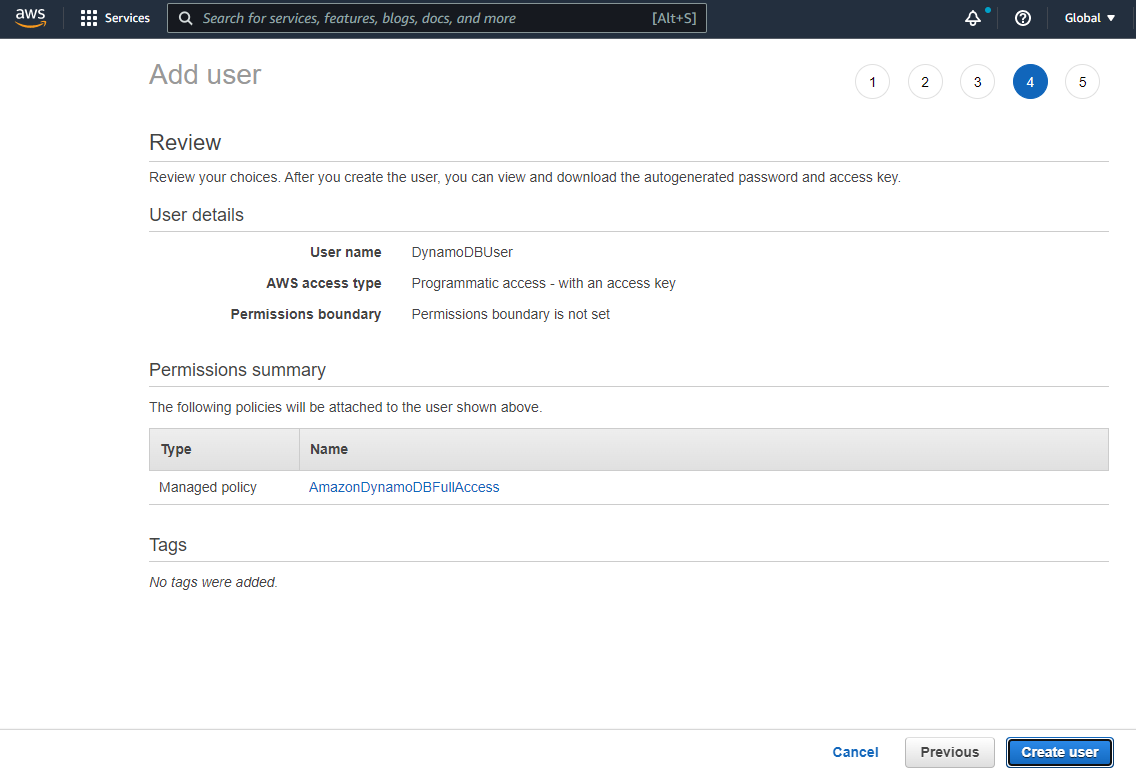Go to wizard step 2
The height and width of the screenshot is (775, 1136).
(925, 82)
